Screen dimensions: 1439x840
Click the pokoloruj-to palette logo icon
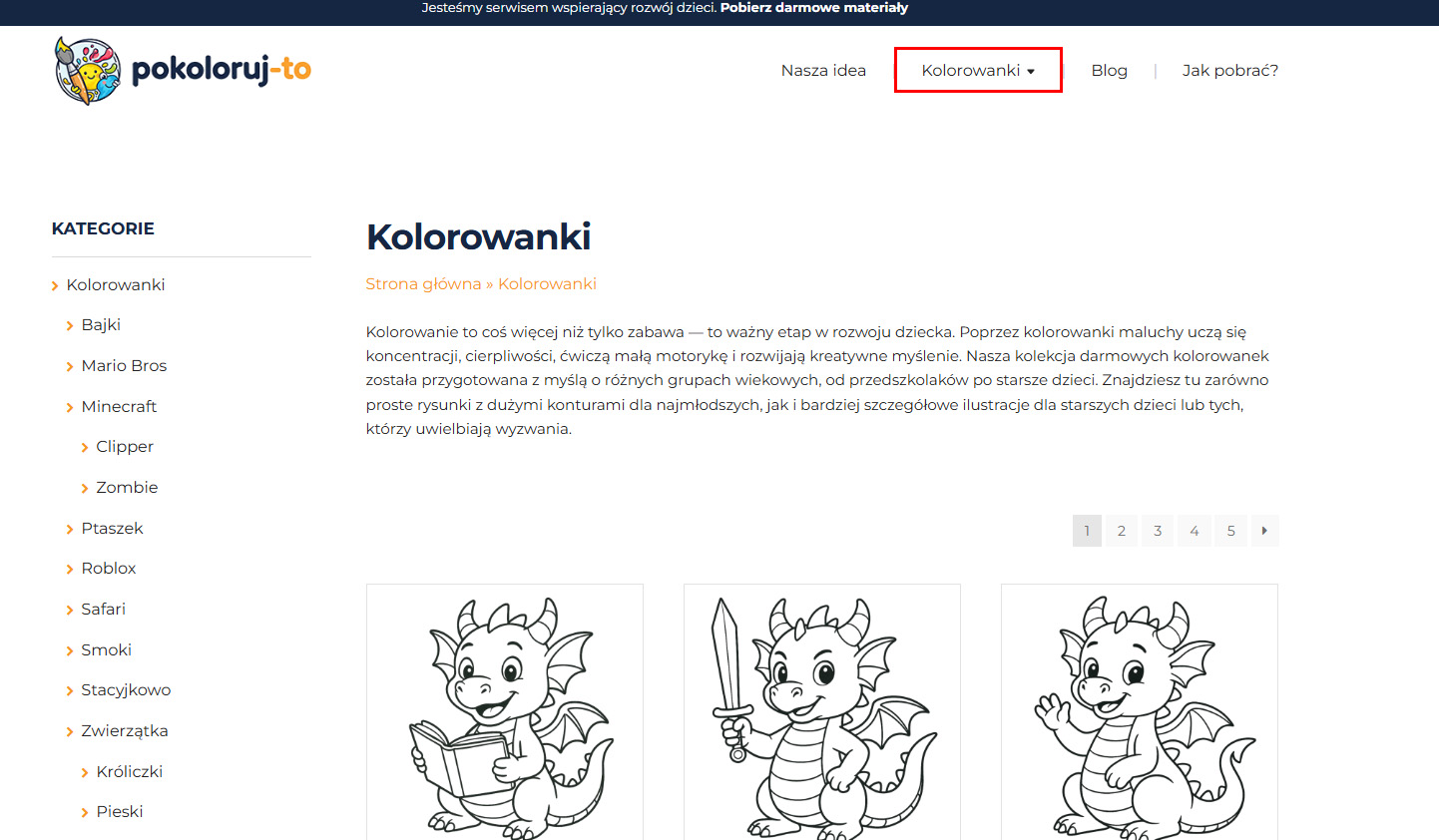[88, 71]
